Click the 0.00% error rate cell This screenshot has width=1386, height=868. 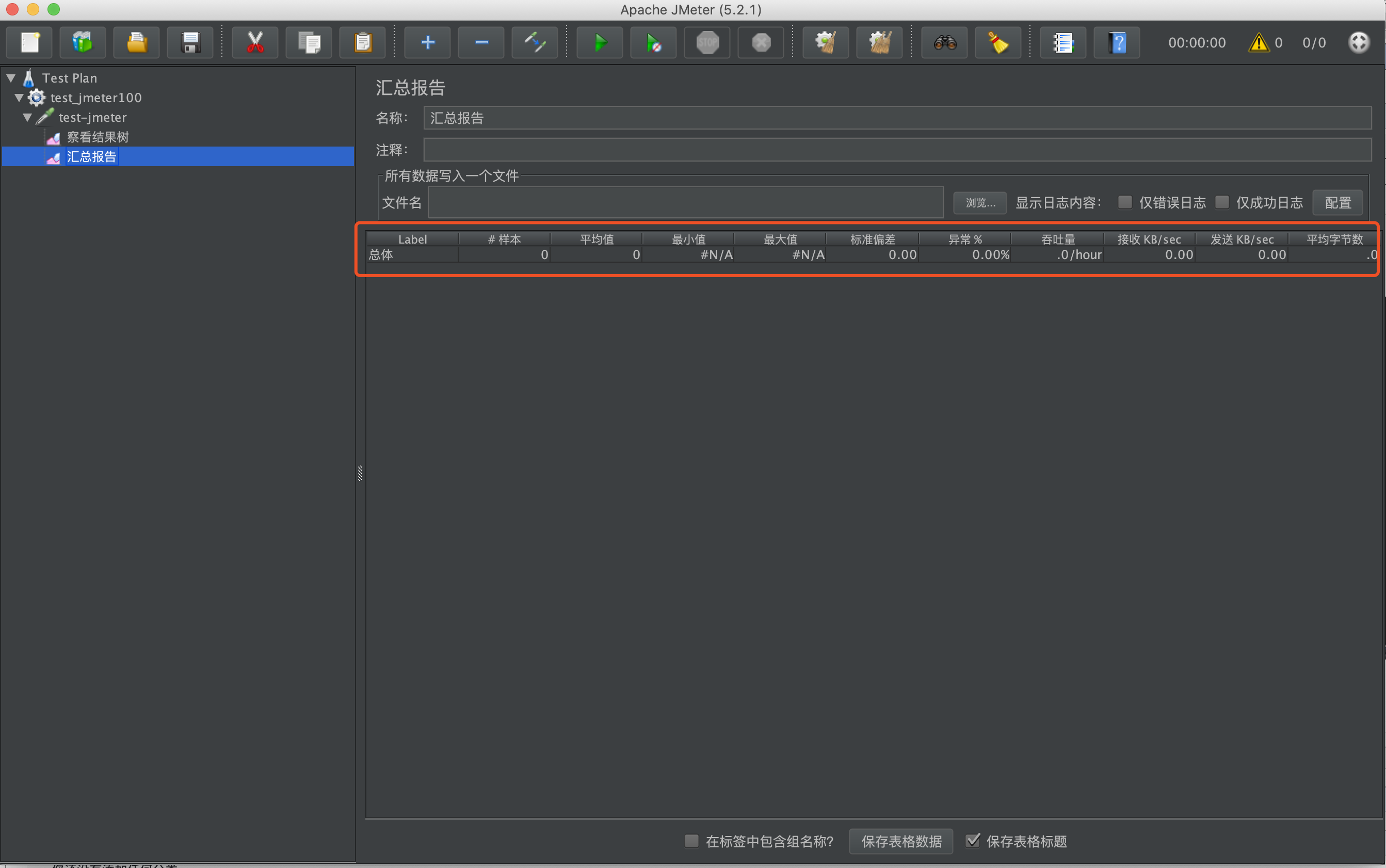point(965,255)
